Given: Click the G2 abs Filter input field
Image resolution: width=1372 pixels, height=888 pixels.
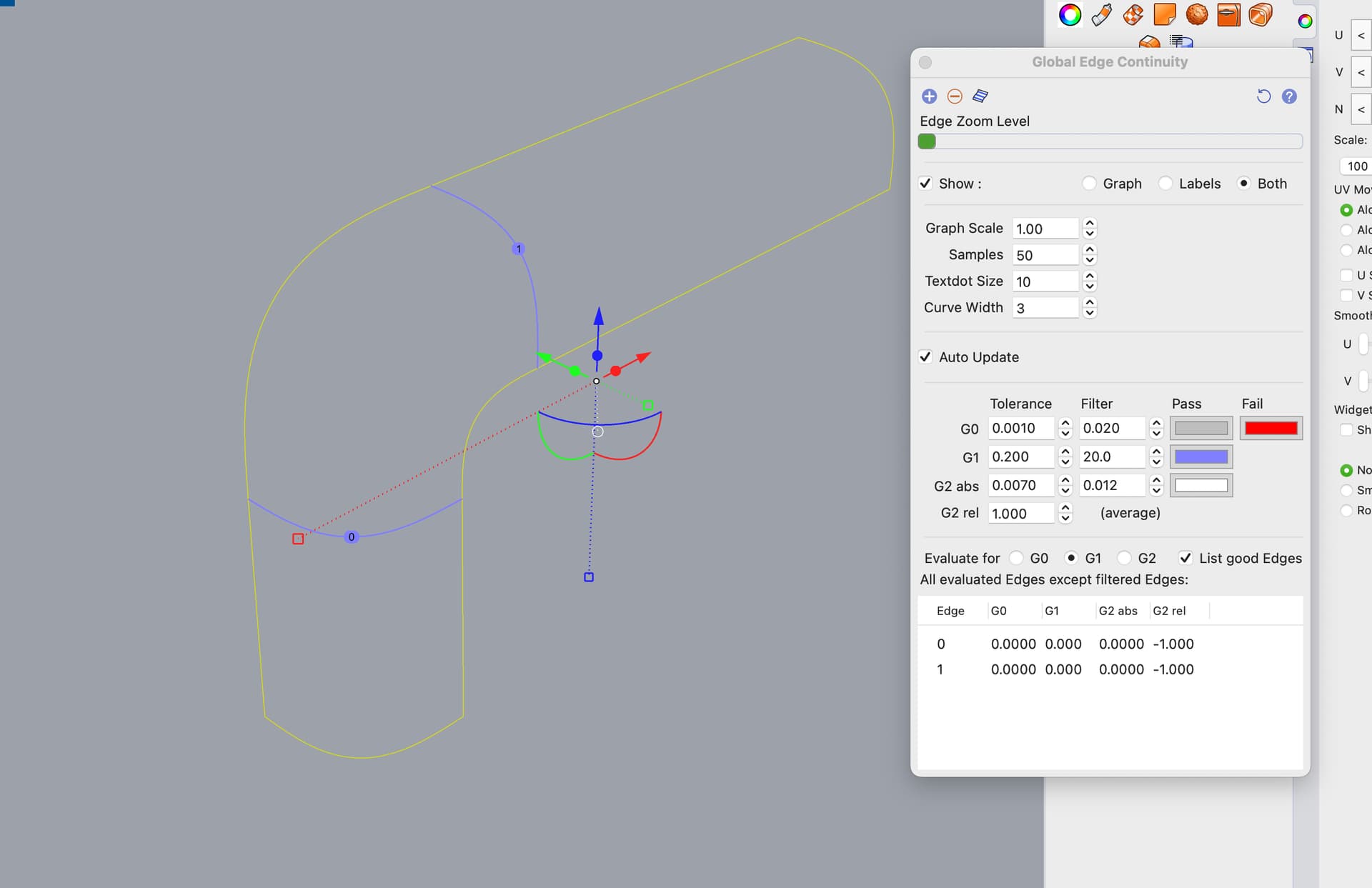Looking at the screenshot, I should coord(1112,485).
